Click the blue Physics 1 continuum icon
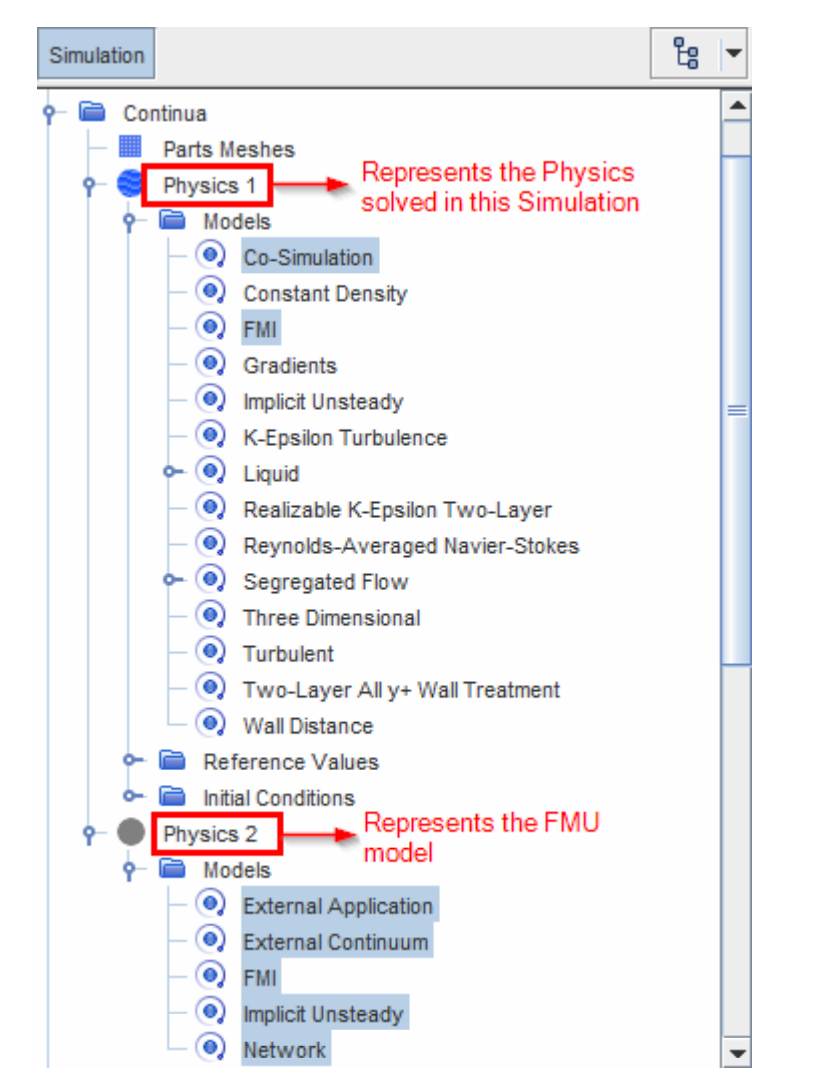The width and height of the screenshot is (840, 1088). point(130,184)
